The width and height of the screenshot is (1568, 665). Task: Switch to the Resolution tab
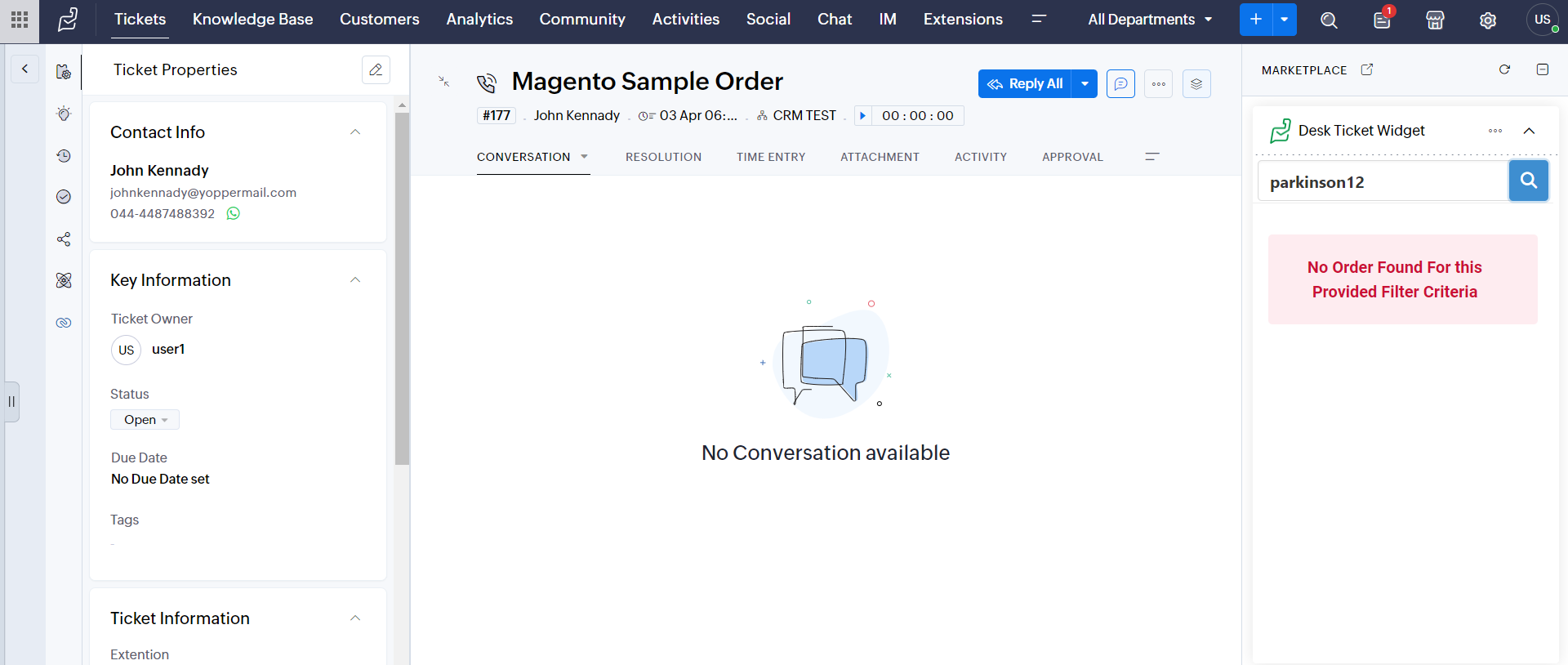tap(663, 157)
